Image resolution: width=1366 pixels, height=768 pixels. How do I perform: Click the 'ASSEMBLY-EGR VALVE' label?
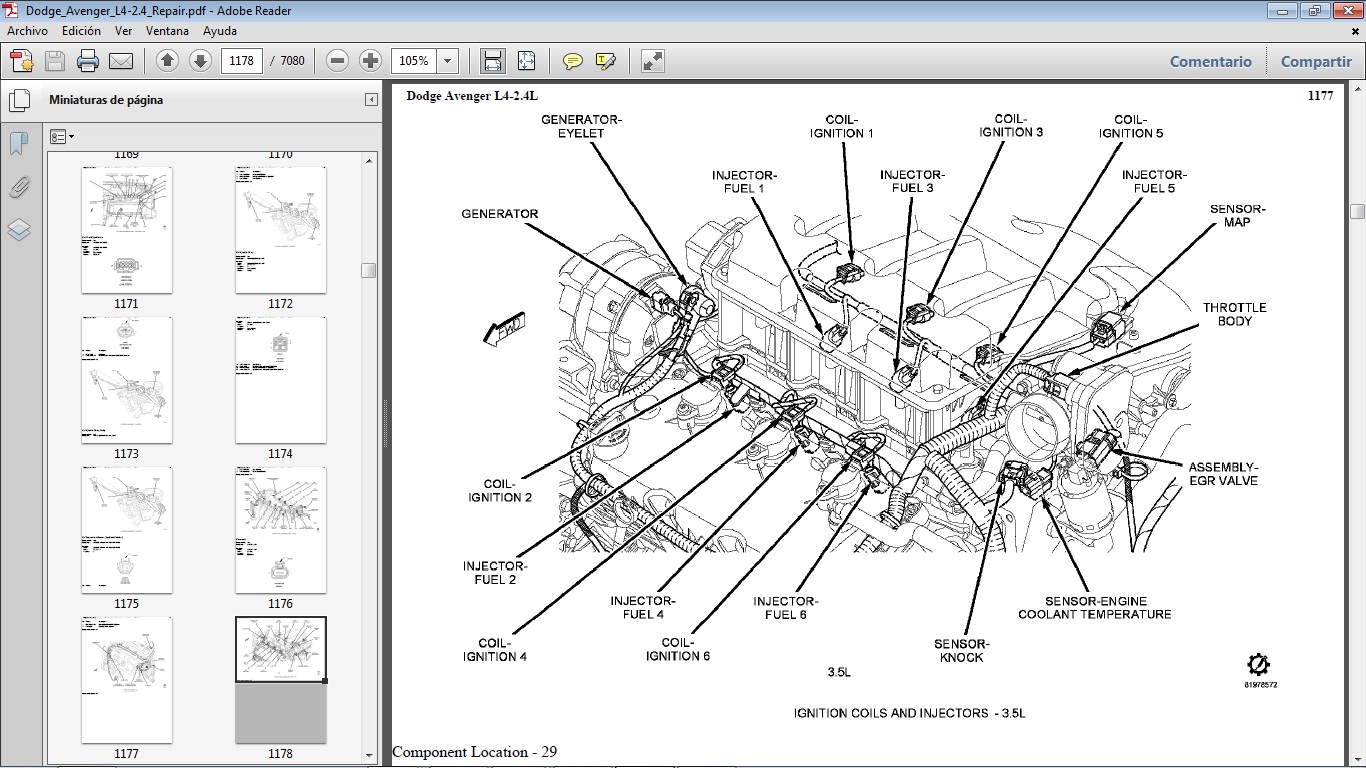point(1223,474)
